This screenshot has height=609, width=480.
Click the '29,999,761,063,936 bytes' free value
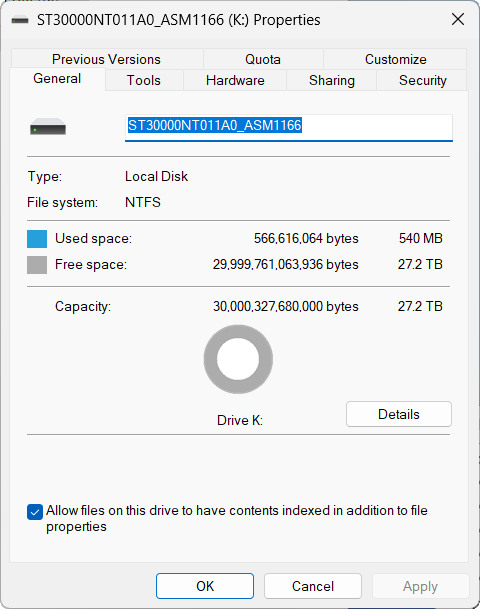285,264
